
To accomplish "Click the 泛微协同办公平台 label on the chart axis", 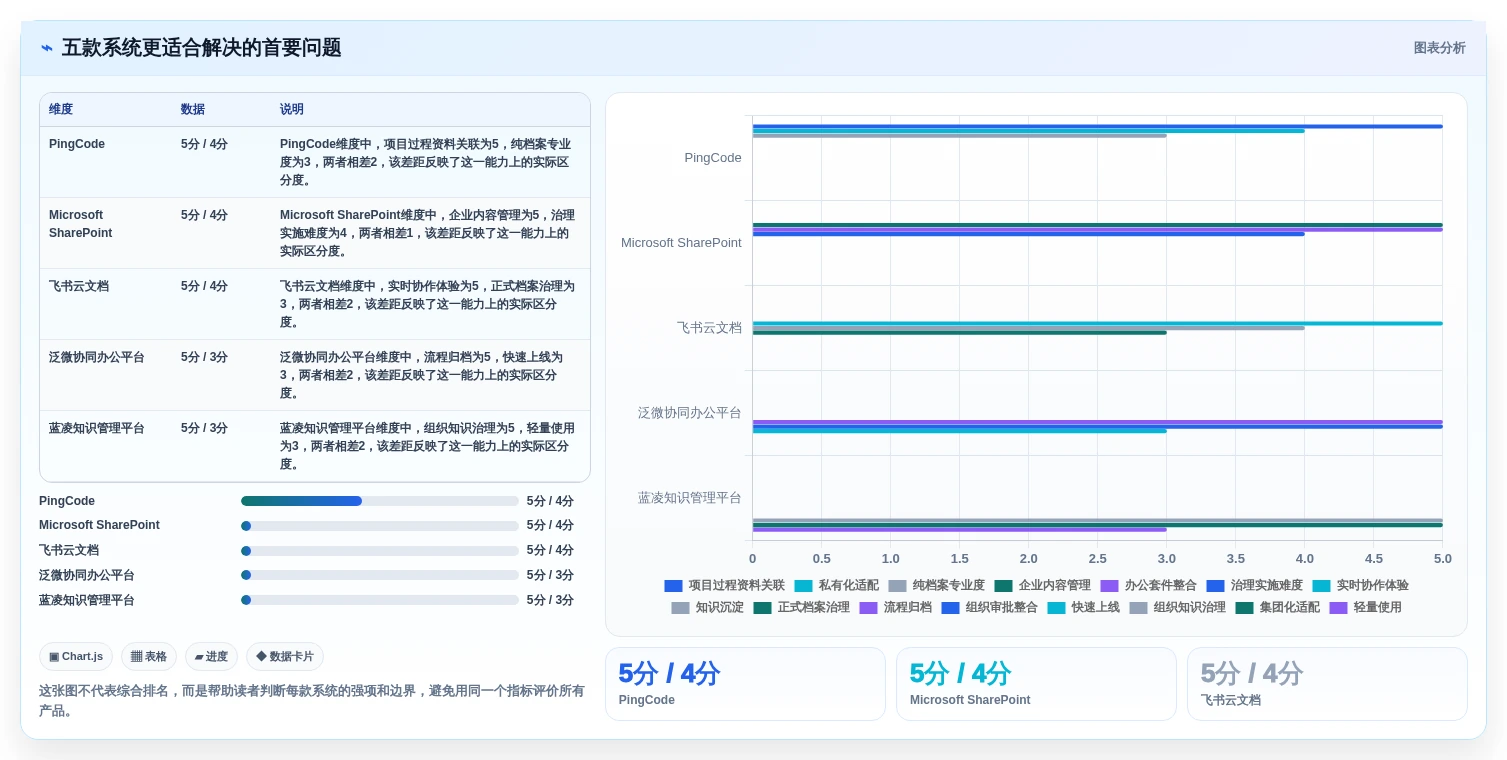I will (x=690, y=413).
